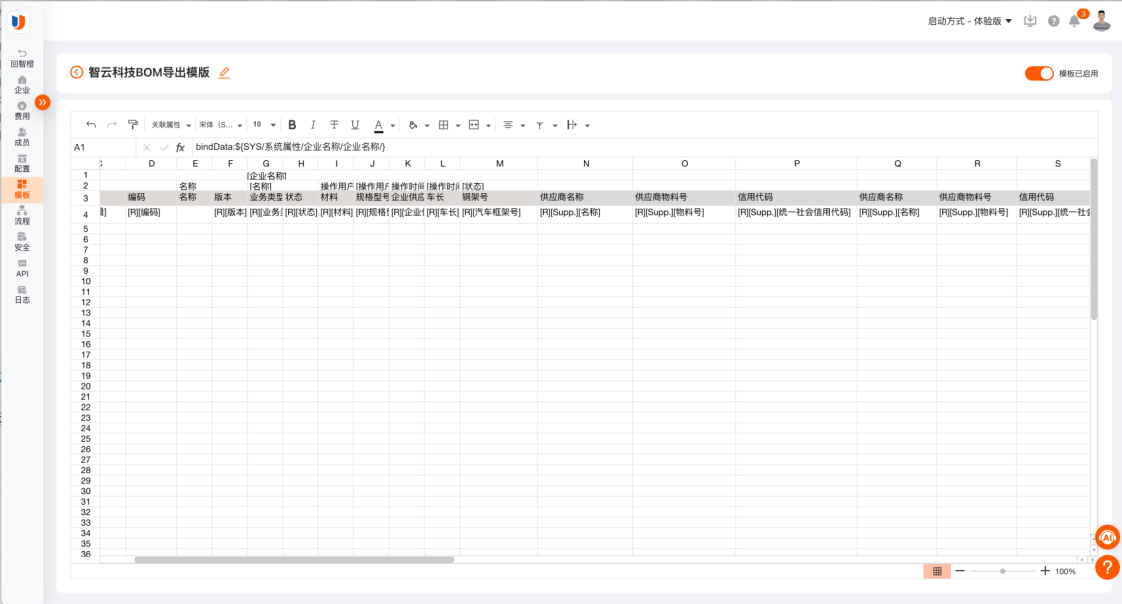Image resolution: width=1122 pixels, height=604 pixels.
Task: Select the format painter tool
Action: 132,125
